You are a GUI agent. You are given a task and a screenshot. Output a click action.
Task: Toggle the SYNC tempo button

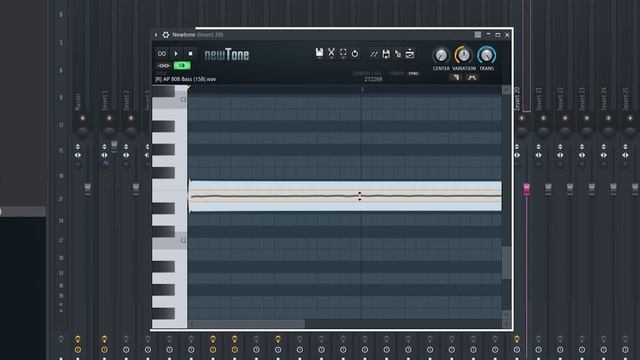tap(413, 73)
